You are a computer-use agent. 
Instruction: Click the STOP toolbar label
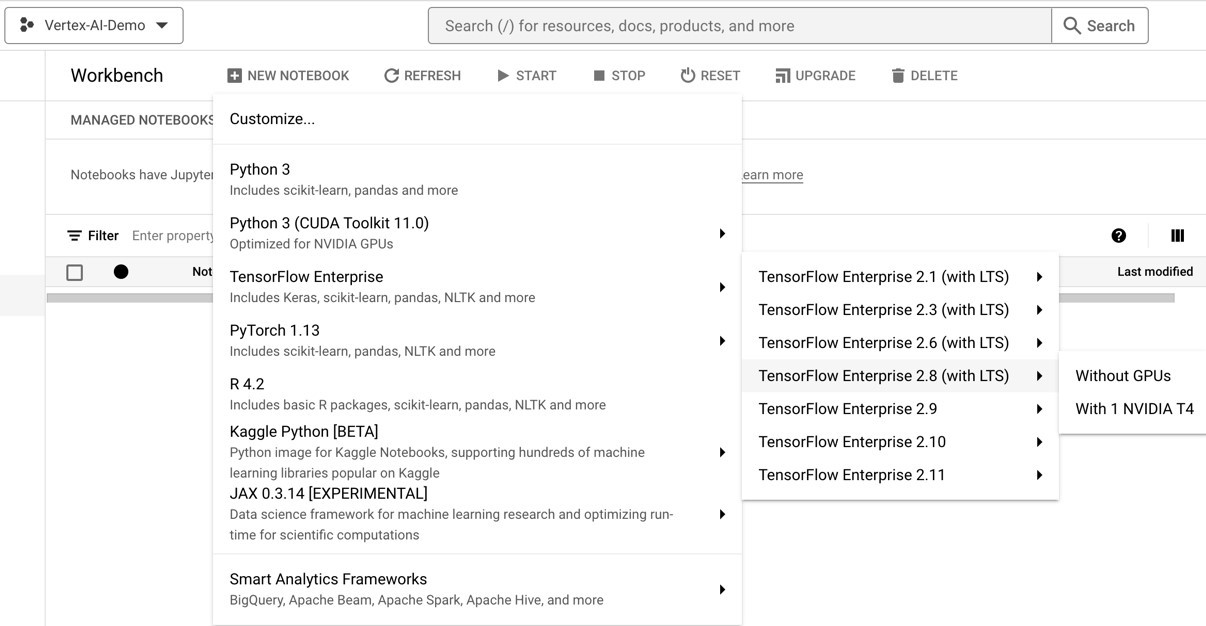pos(628,76)
